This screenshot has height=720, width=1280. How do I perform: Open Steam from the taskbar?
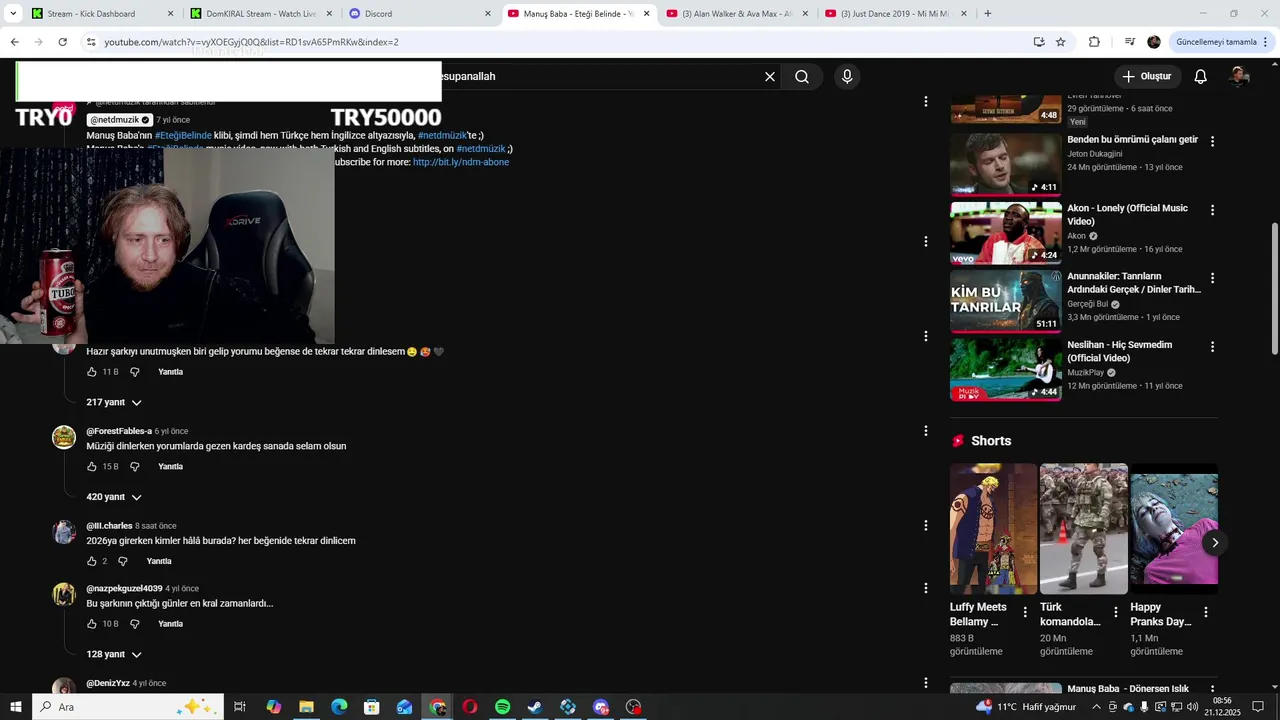pos(535,707)
